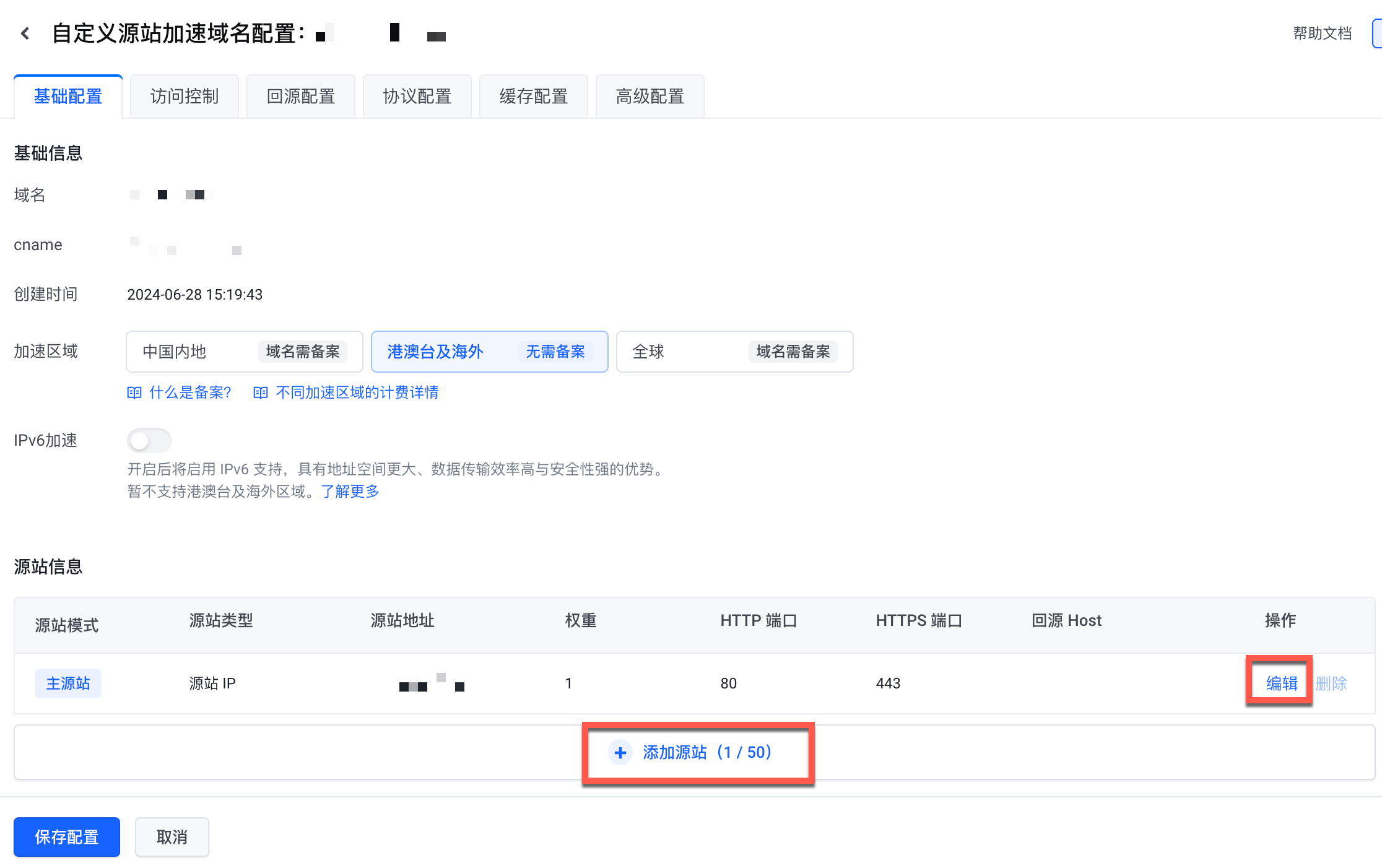Click 添加源站 (1 / 50)
1382x868 pixels.
click(695, 752)
